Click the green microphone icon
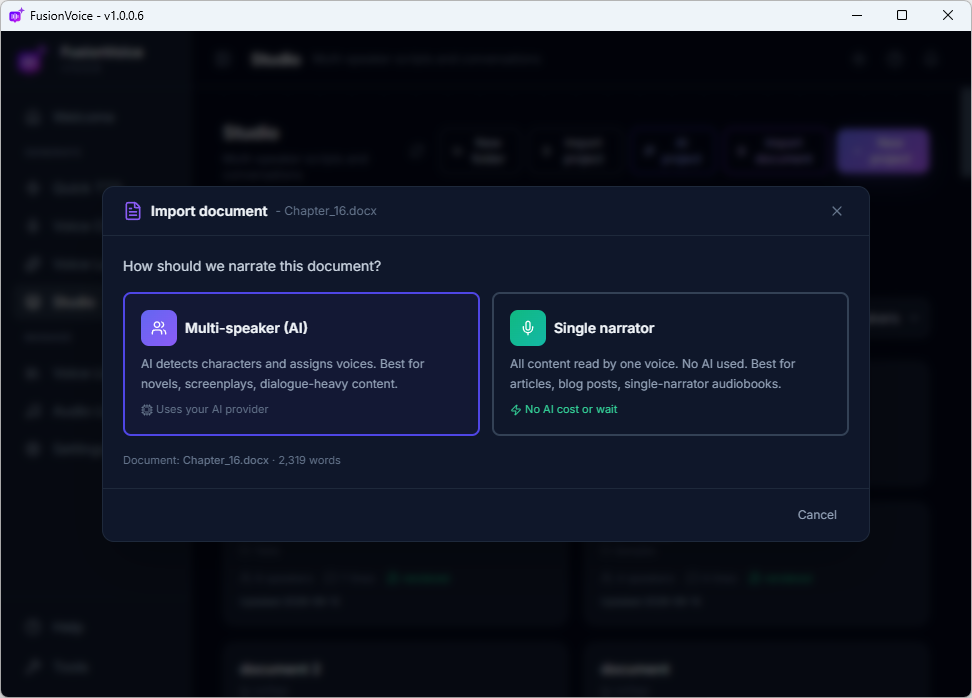 (528, 328)
